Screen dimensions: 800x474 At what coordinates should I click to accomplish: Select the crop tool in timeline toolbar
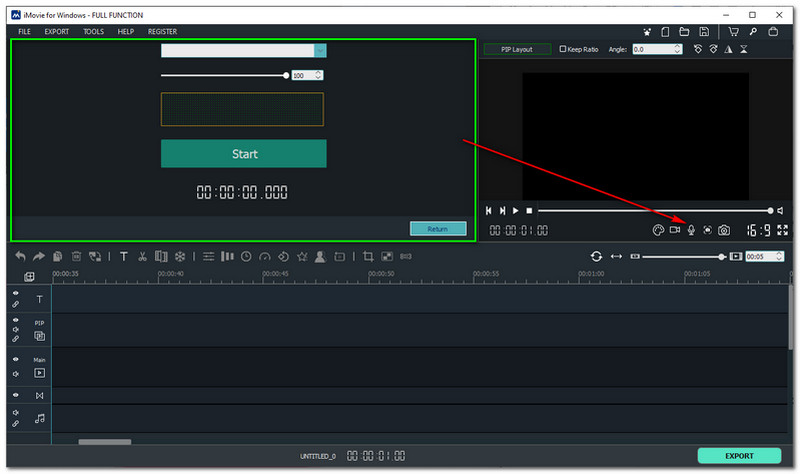pyautogui.click(x=368, y=256)
